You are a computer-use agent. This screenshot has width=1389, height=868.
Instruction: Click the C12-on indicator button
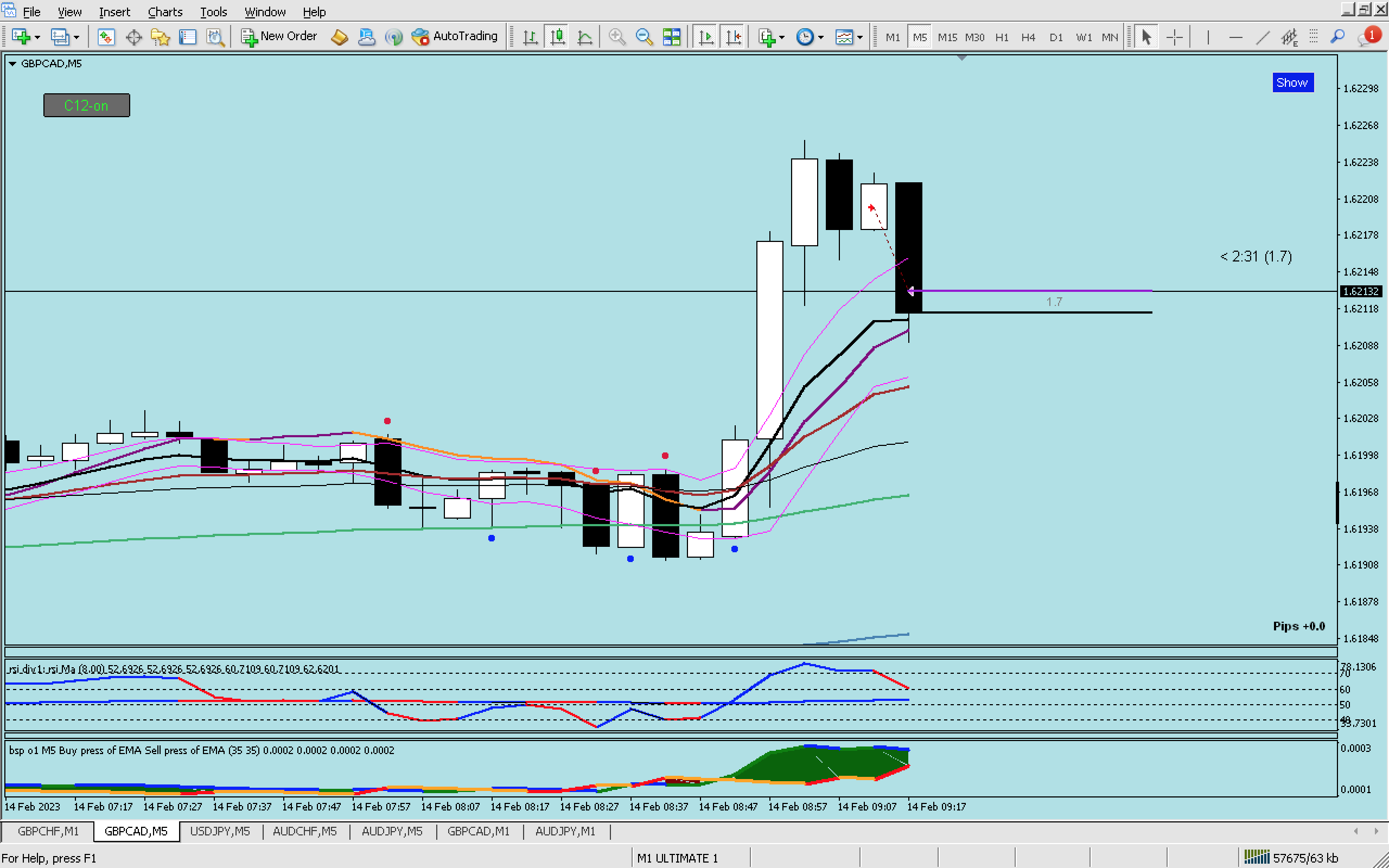point(87,106)
